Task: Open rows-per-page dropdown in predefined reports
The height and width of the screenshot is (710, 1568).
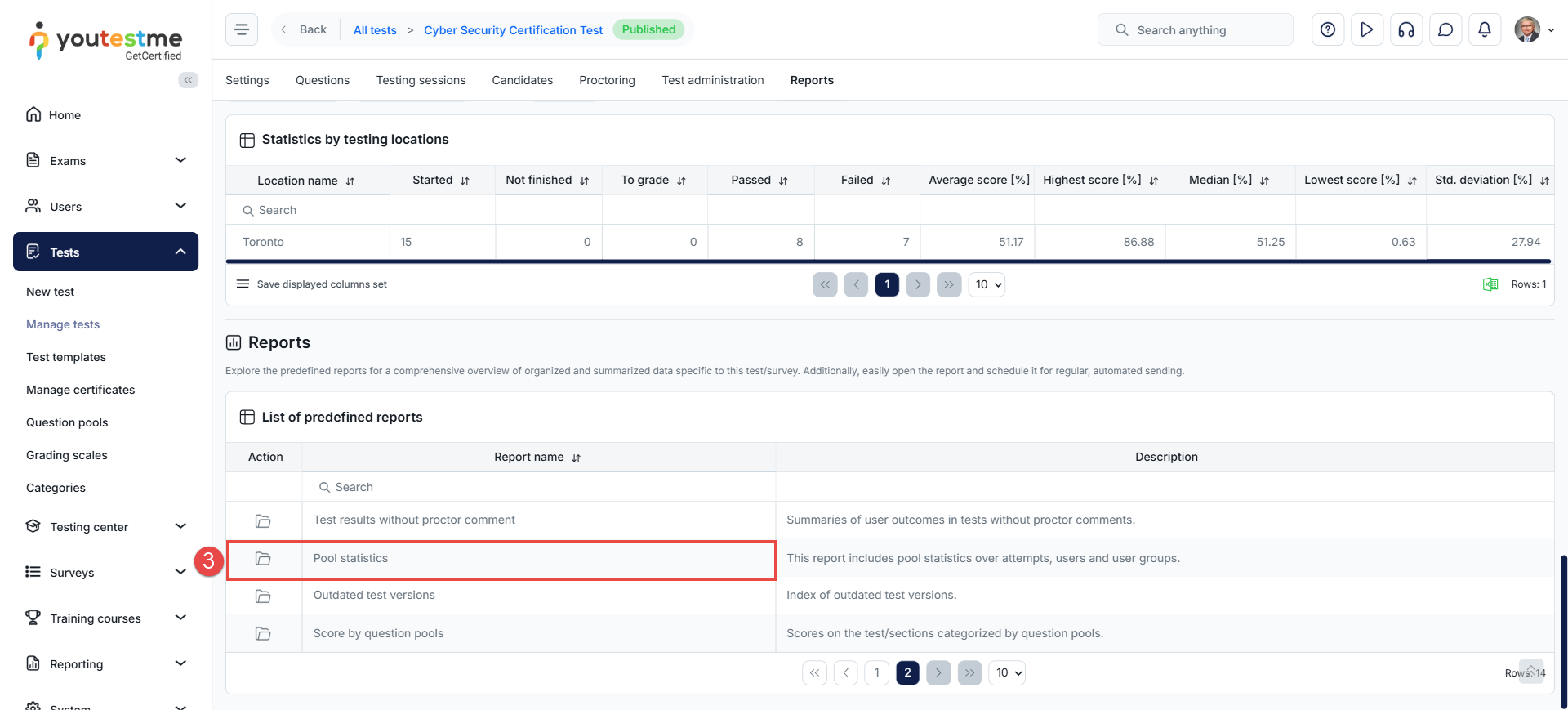Action: [x=1007, y=673]
